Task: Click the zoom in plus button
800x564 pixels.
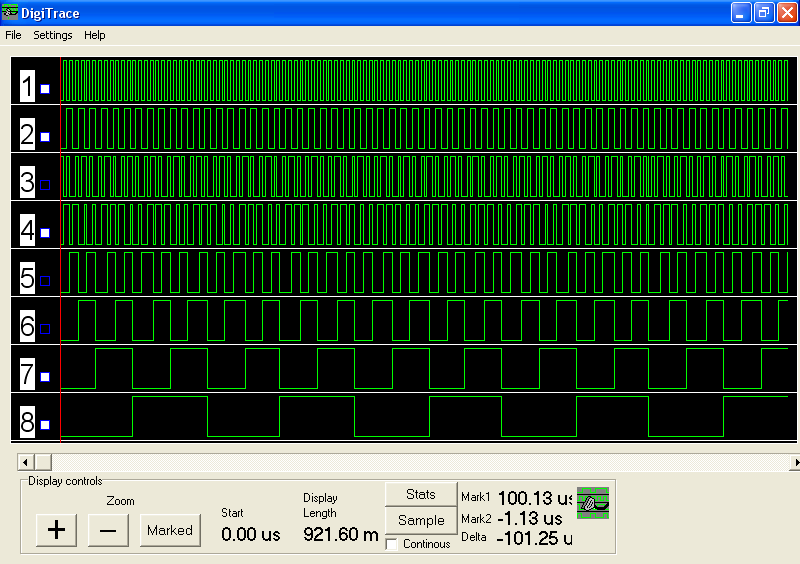Action: coord(57,530)
